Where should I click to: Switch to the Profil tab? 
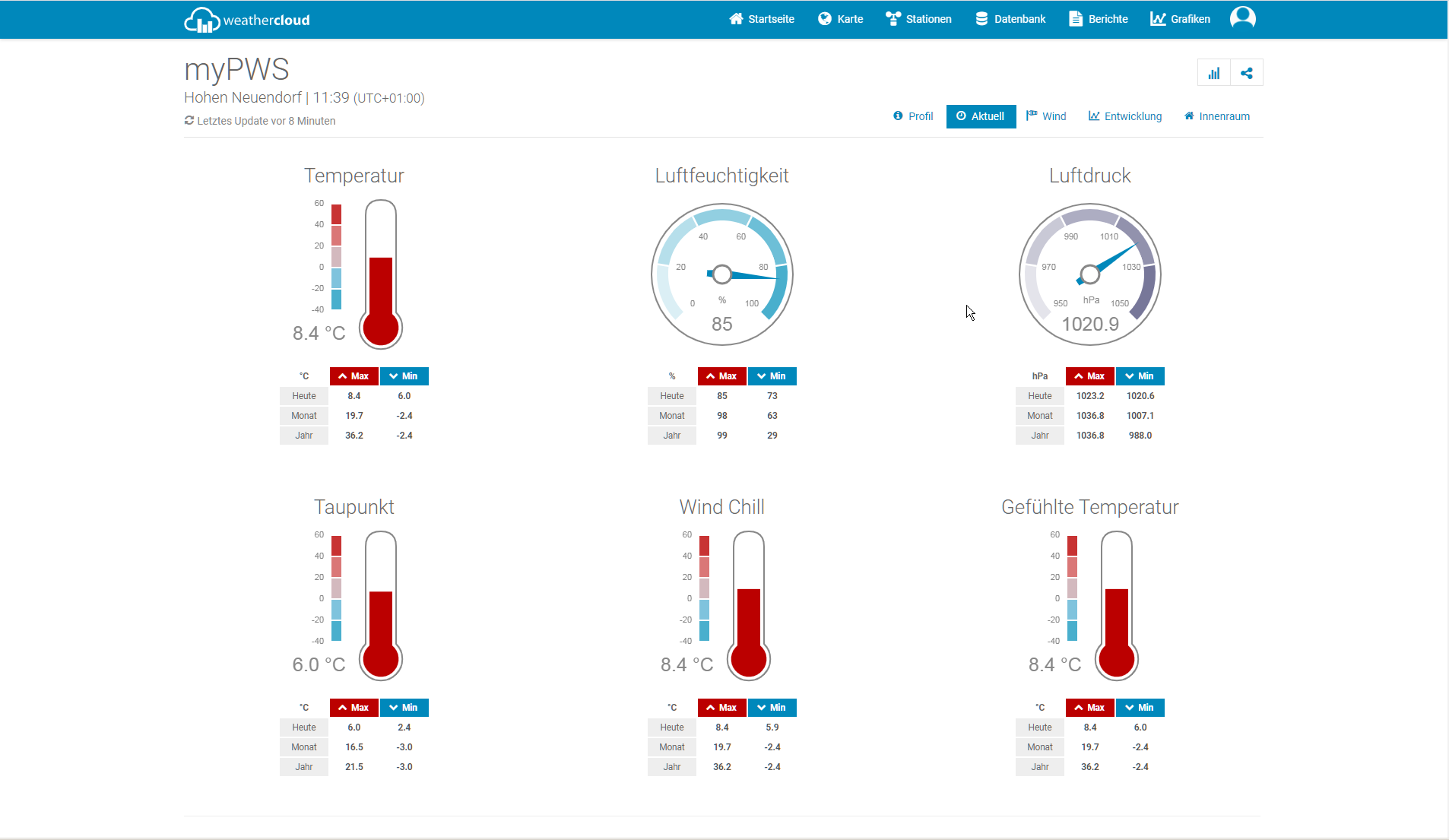(x=913, y=116)
